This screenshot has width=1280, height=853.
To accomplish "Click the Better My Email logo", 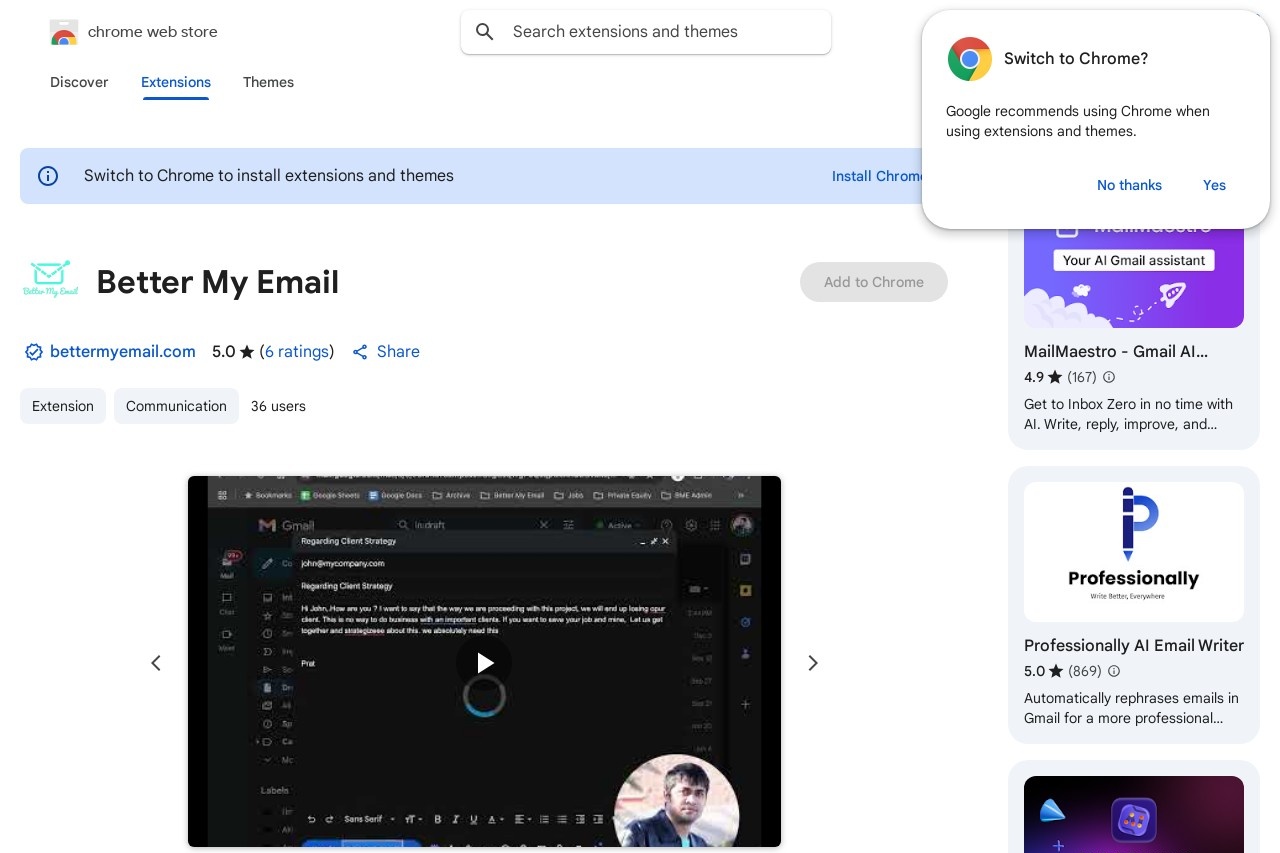I will pyautogui.click(x=50, y=279).
